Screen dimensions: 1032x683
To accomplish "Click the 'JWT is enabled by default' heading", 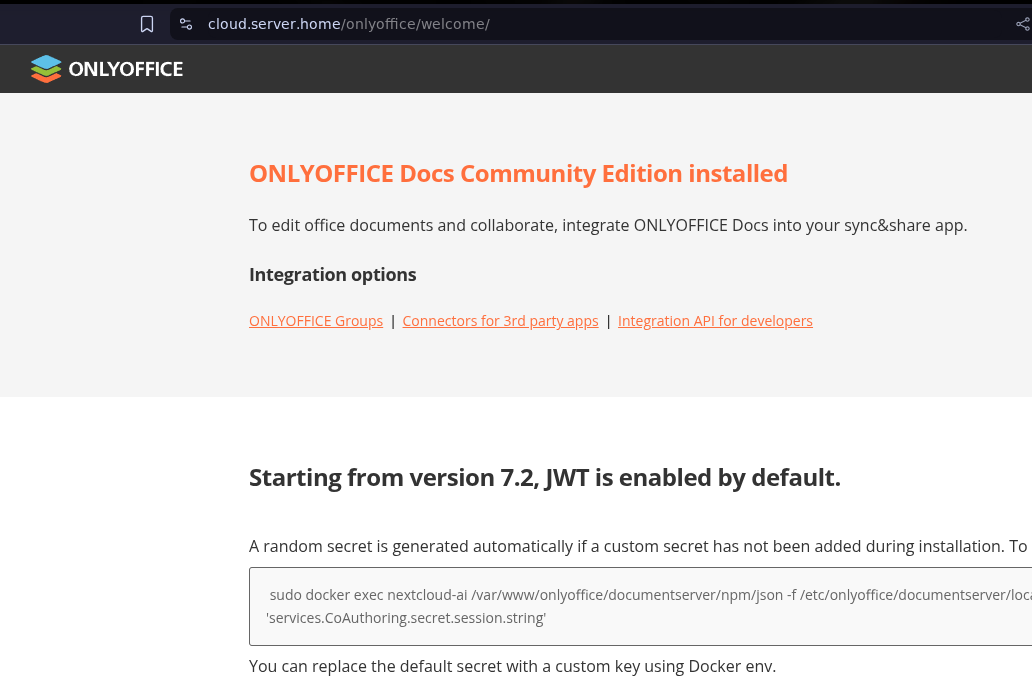I will [x=544, y=478].
